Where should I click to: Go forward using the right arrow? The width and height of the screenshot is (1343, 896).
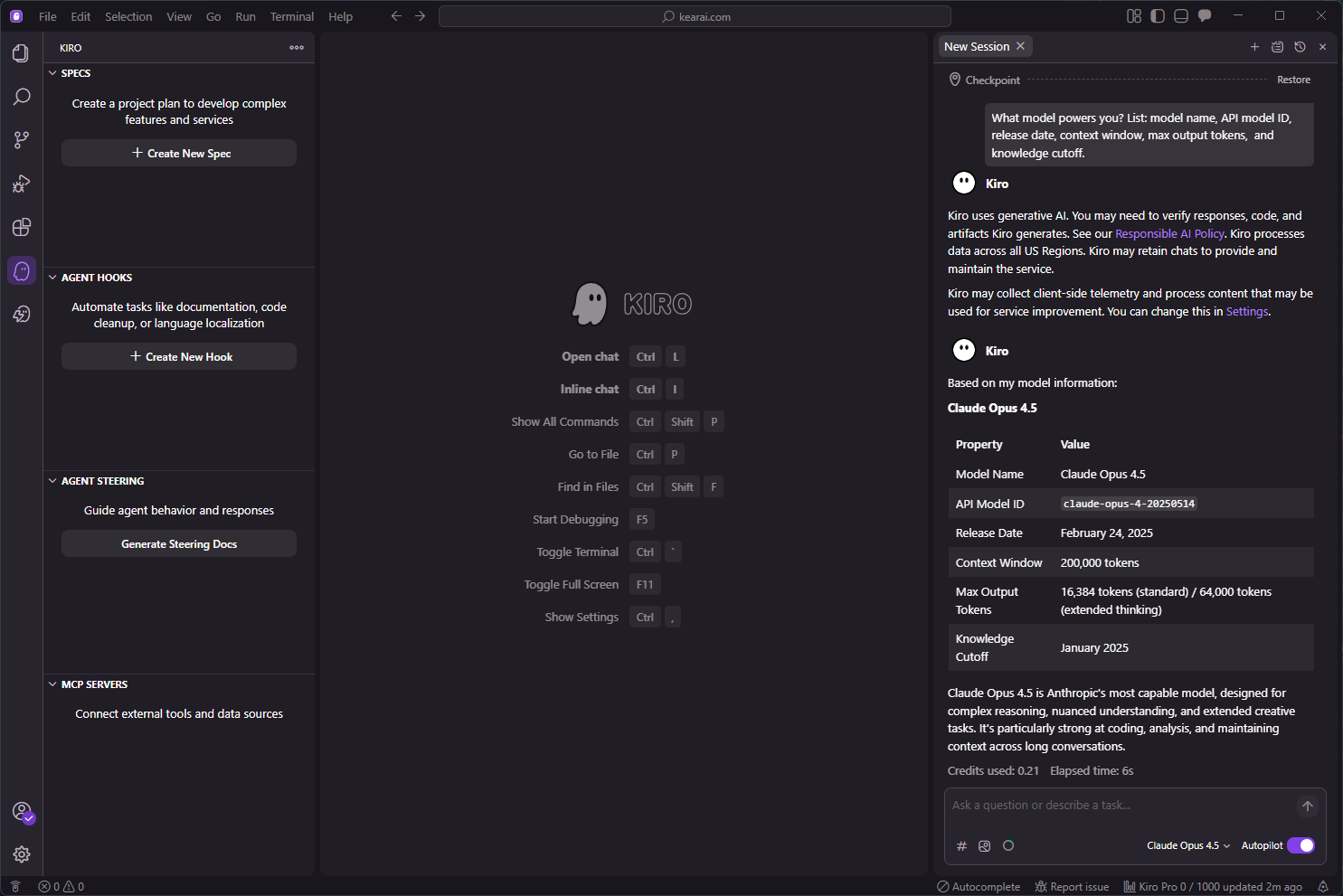pyautogui.click(x=420, y=16)
